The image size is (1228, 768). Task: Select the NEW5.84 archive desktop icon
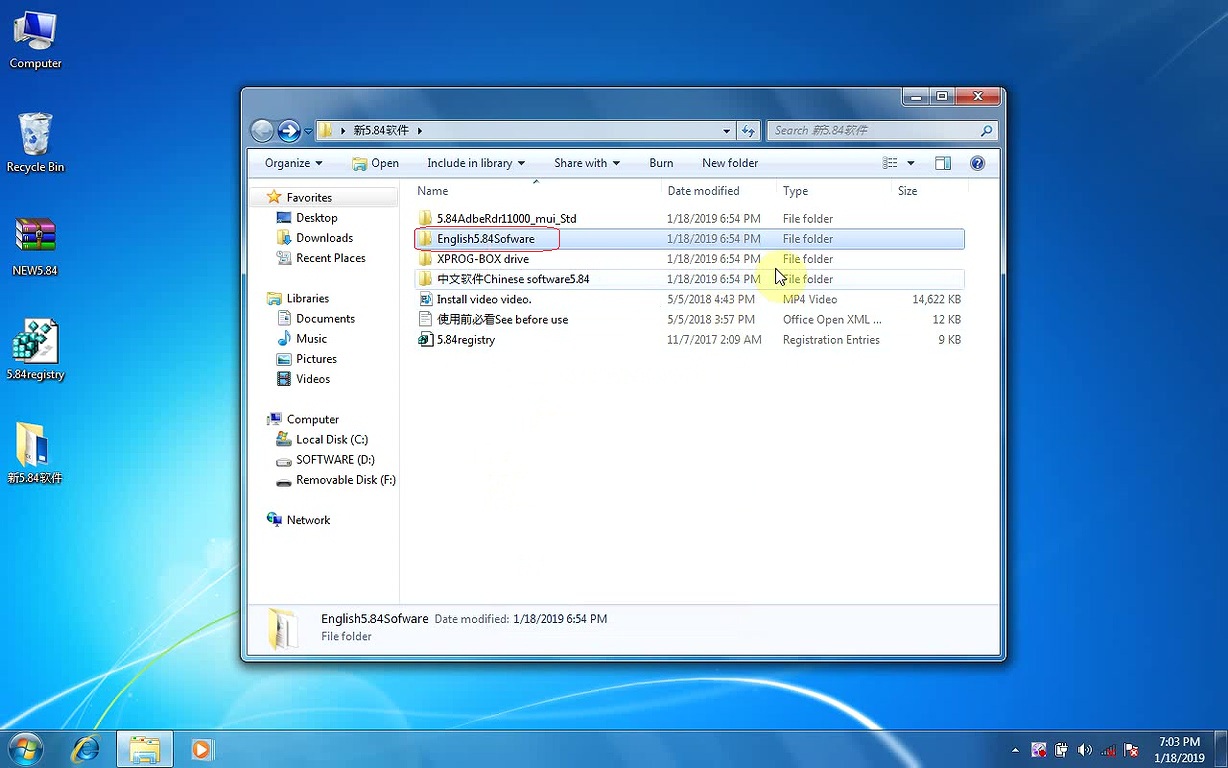pyautogui.click(x=35, y=247)
